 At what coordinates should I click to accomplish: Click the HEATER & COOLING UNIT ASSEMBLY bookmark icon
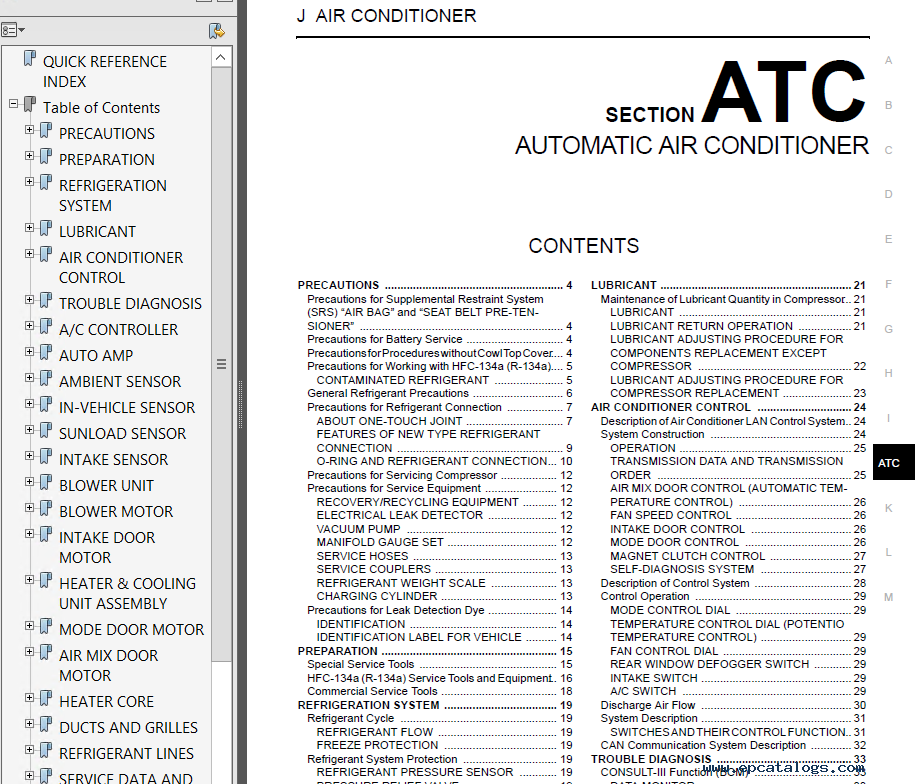(46, 580)
